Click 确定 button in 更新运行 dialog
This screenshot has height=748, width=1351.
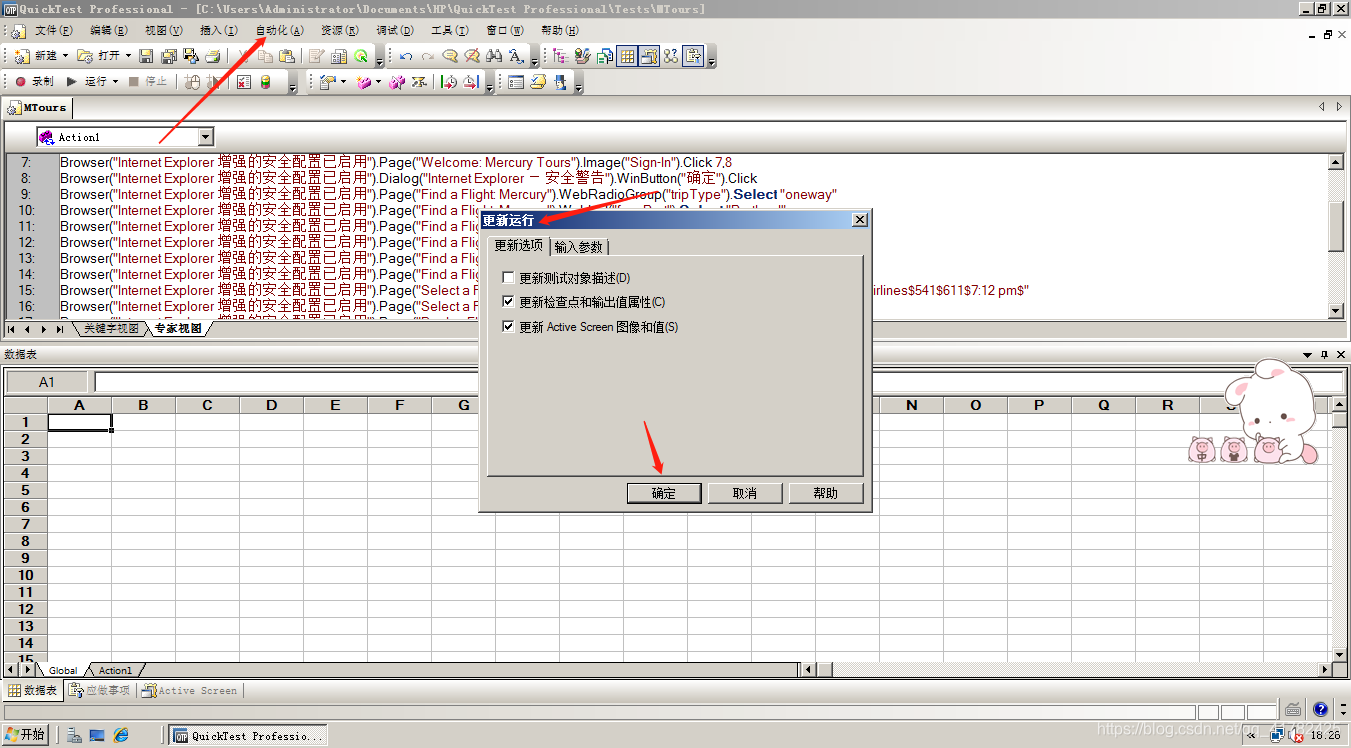[664, 493]
